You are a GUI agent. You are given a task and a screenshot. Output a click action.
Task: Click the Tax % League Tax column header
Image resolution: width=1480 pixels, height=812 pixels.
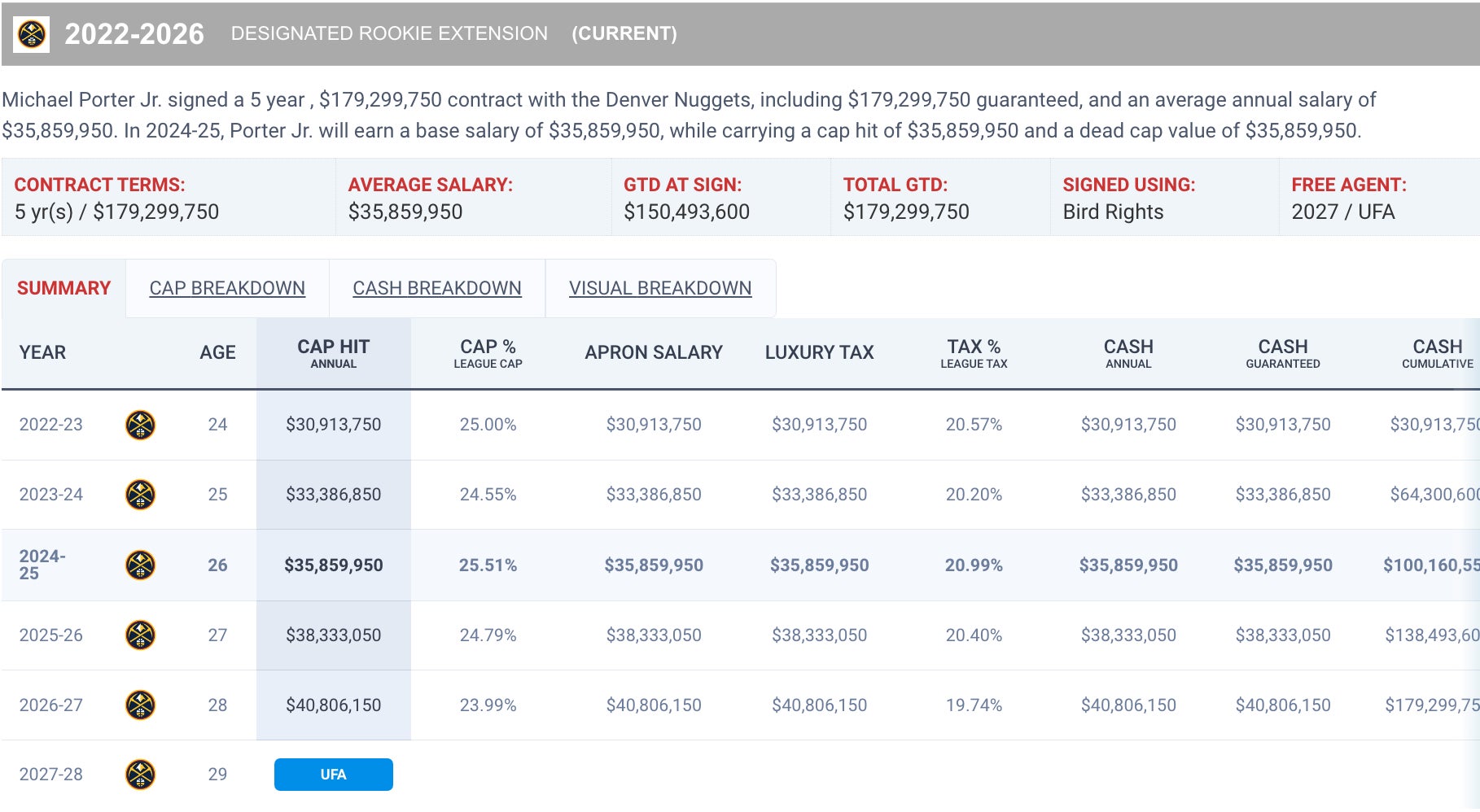click(974, 353)
